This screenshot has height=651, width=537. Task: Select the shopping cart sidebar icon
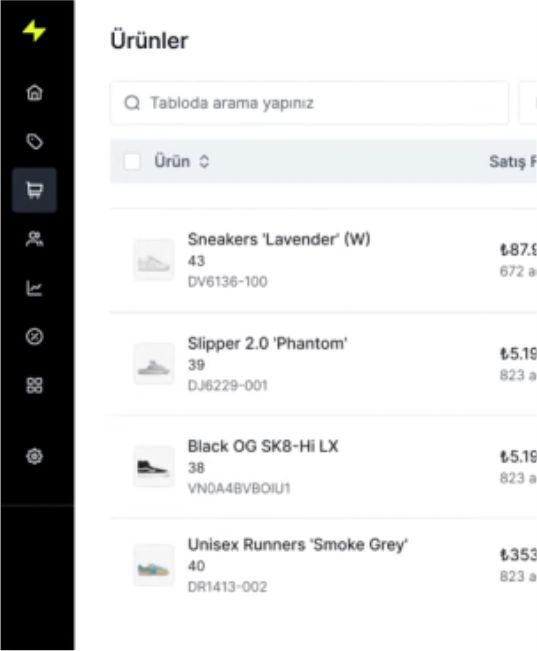[34, 190]
